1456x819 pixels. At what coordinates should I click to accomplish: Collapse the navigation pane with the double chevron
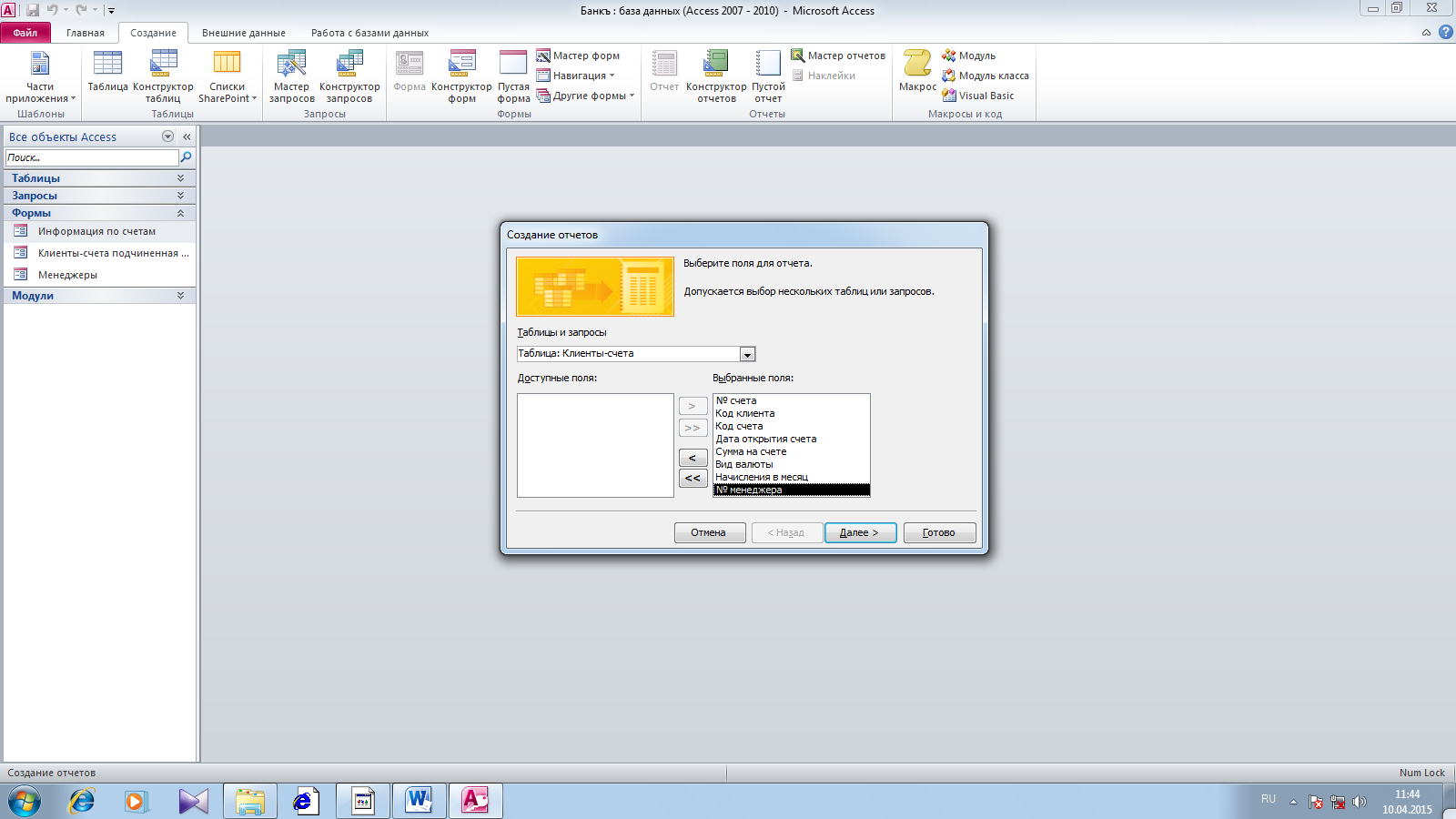pyautogui.click(x=187, y=136)
